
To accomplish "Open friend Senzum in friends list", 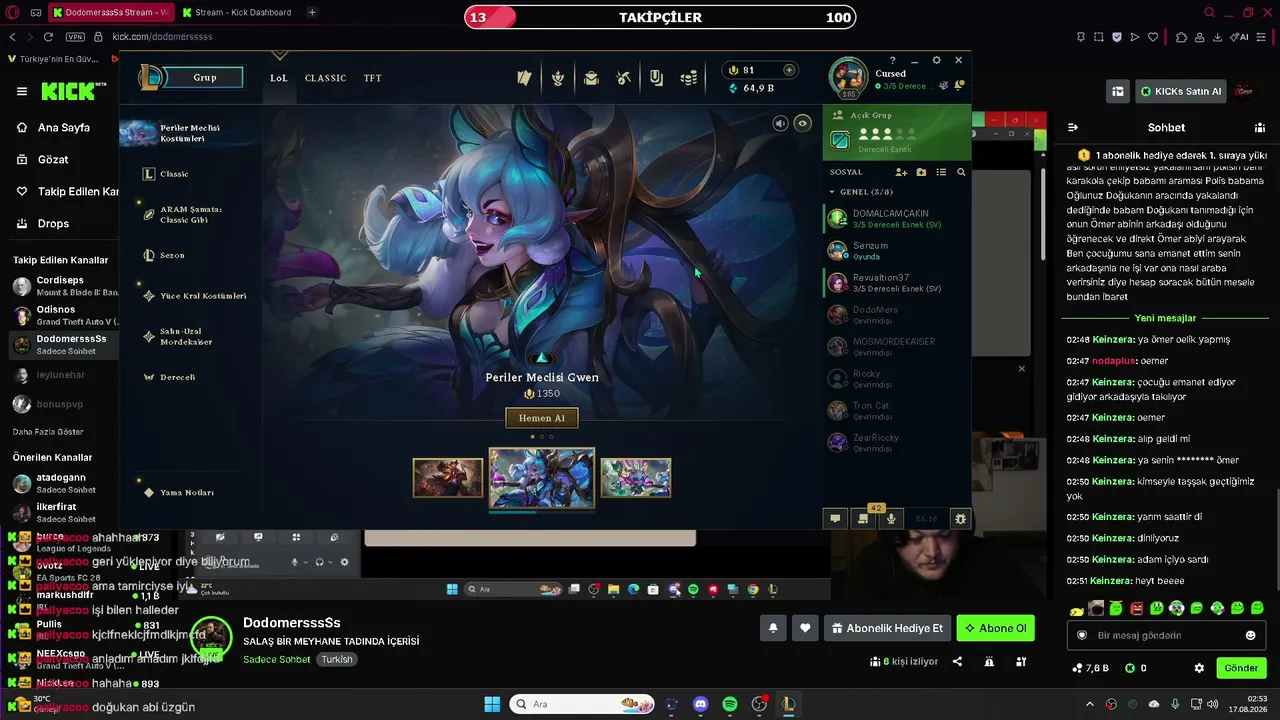I will 897,250.
